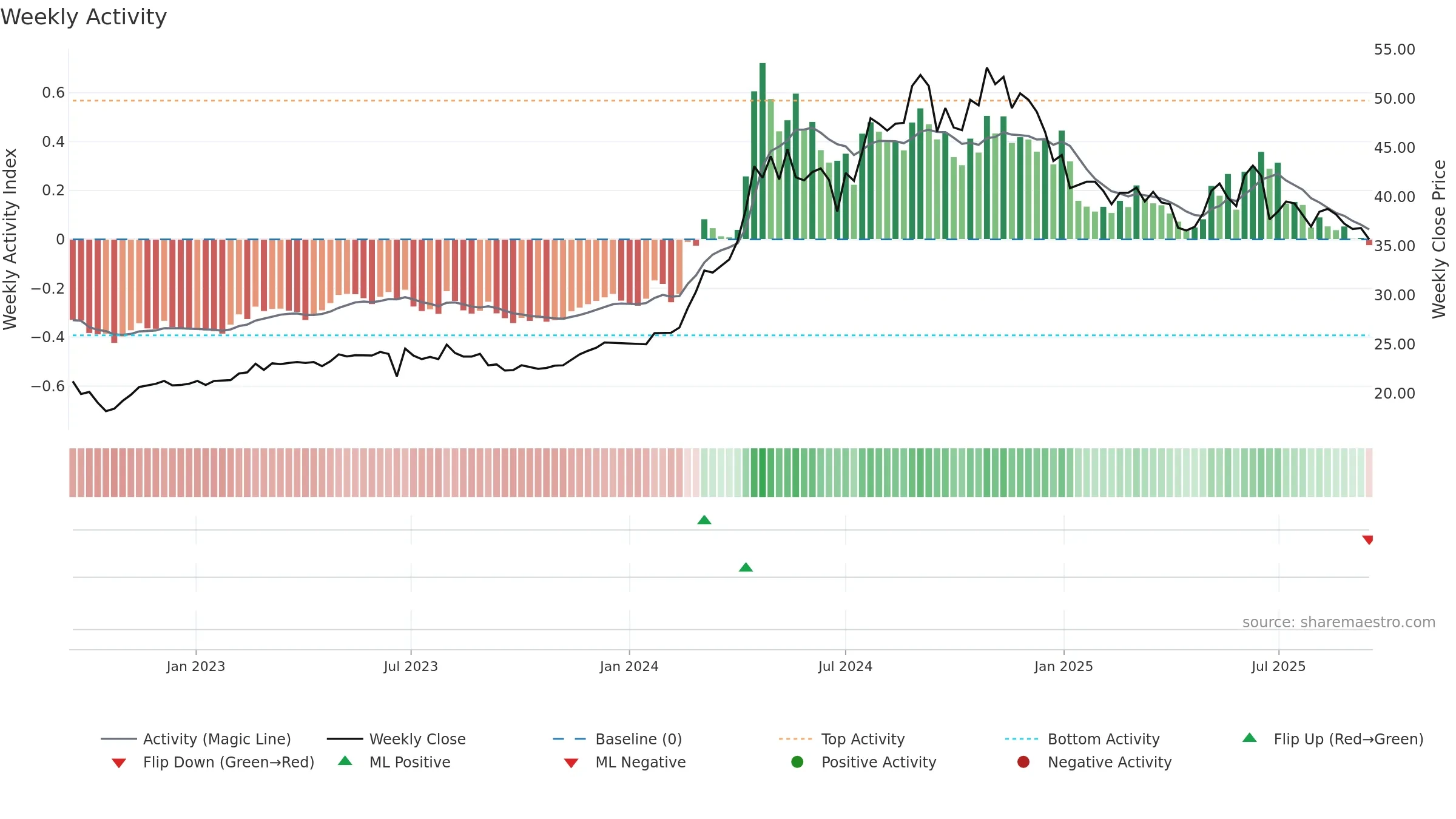Click the 45.00 price axis label
Image resolution: width=1456 pixels, height=819 pixels.
pos(1394,147)
